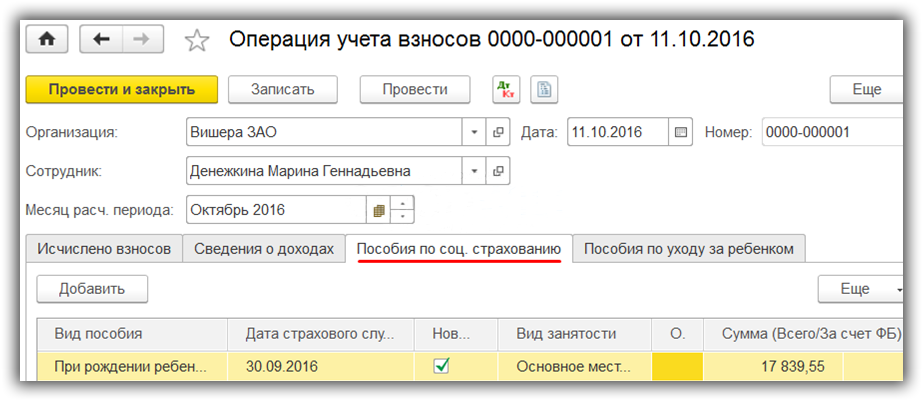Go to the home page icon
The image size is (923, 401).
point(47,39)
